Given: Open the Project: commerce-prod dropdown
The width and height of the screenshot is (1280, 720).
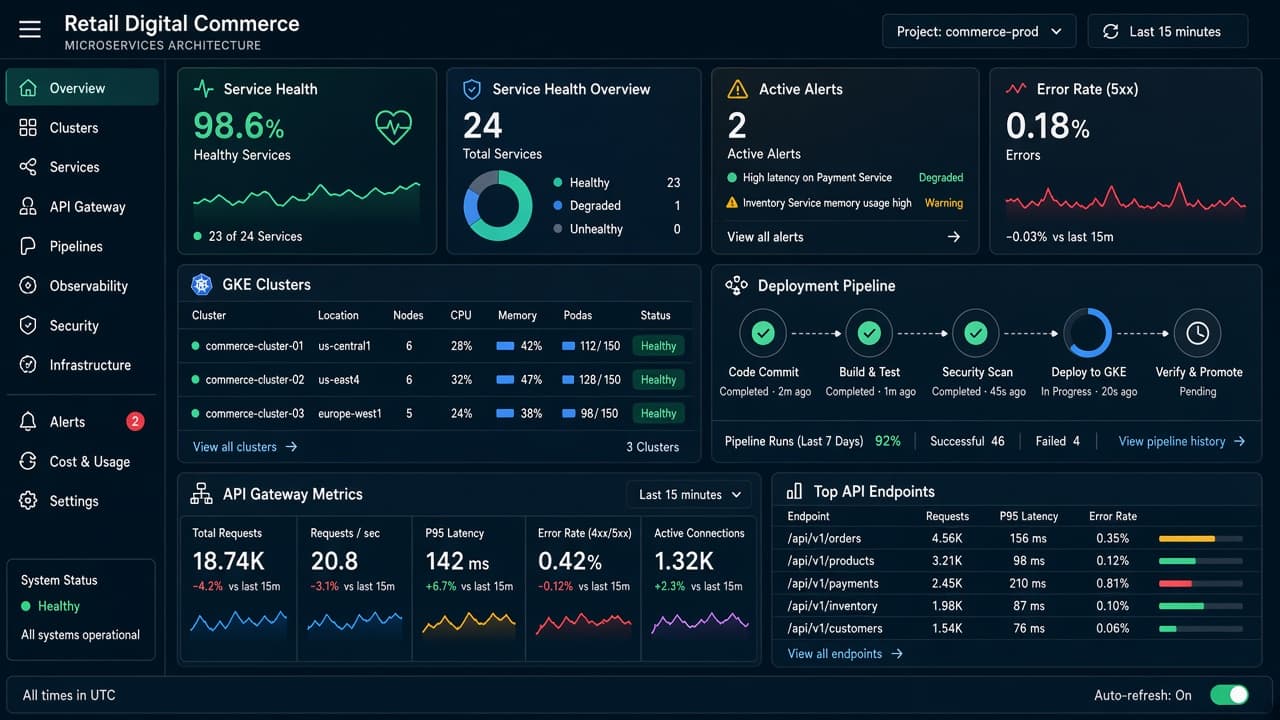Looking at the screenshot, I should tap(979, 31).
